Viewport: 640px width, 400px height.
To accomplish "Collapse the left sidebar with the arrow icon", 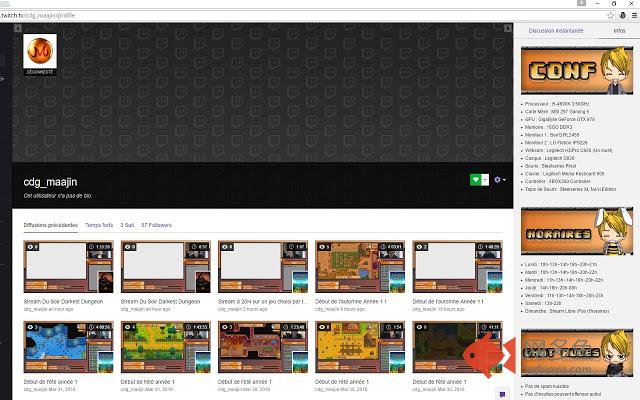I will [18, 28].
